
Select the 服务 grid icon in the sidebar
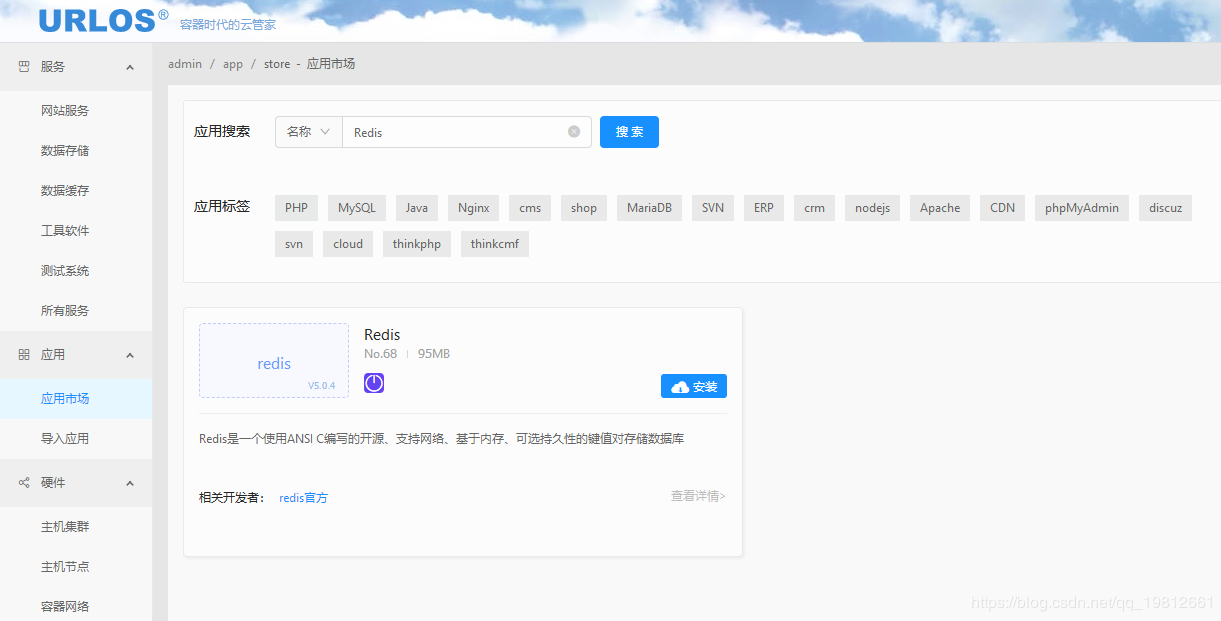tap(26, 66)
